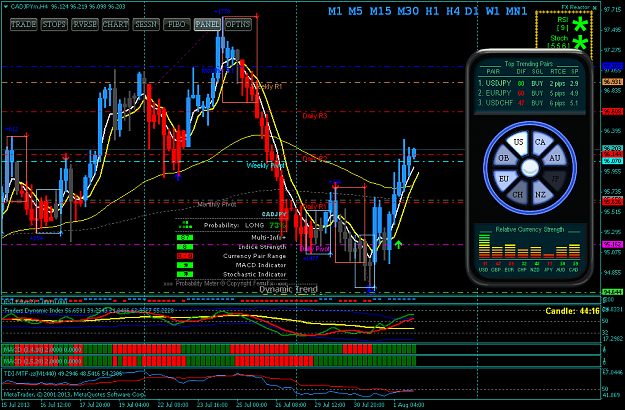The width and height of the screenshot is (625, 410).
Task: Click the Daily R2 line label
Action: click(x=314, y=159)
